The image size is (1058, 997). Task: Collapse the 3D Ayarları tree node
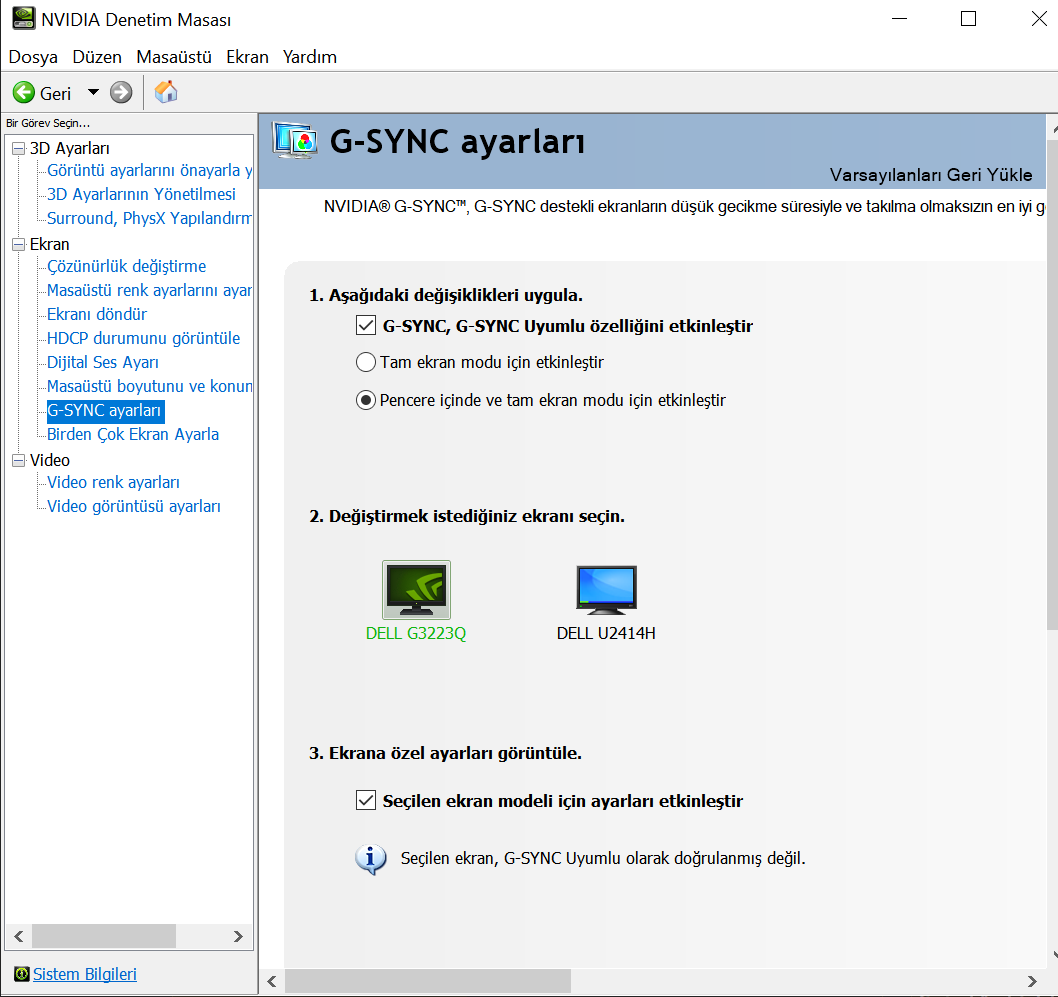[19, 148]
